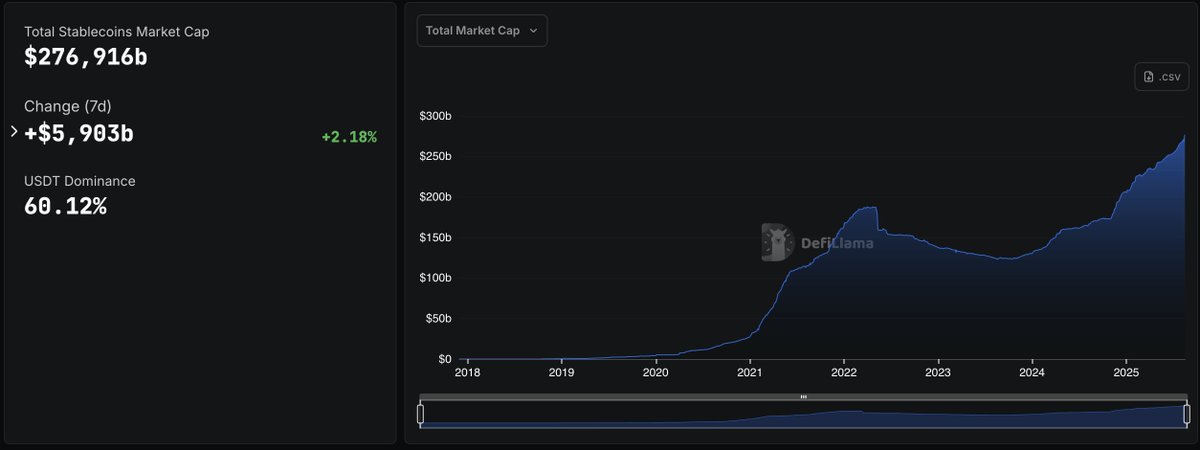The image size is (1200, 450).
Task: Click the 2024 label on the time axis
Action: point(1032,373)
